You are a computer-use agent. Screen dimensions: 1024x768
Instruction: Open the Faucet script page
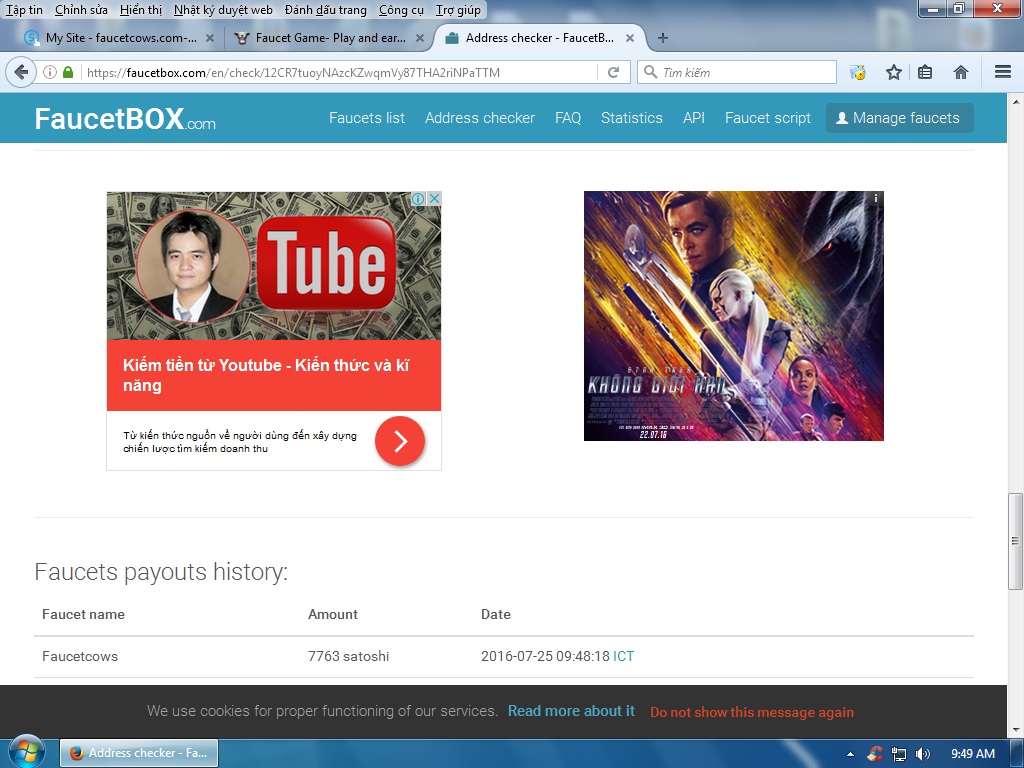click(x=768, y=118)
